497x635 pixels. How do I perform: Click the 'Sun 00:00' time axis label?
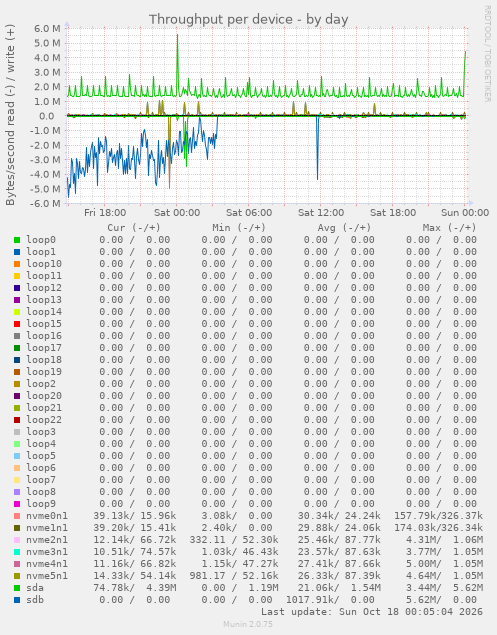pyautogui.click(x=465, y=213)
